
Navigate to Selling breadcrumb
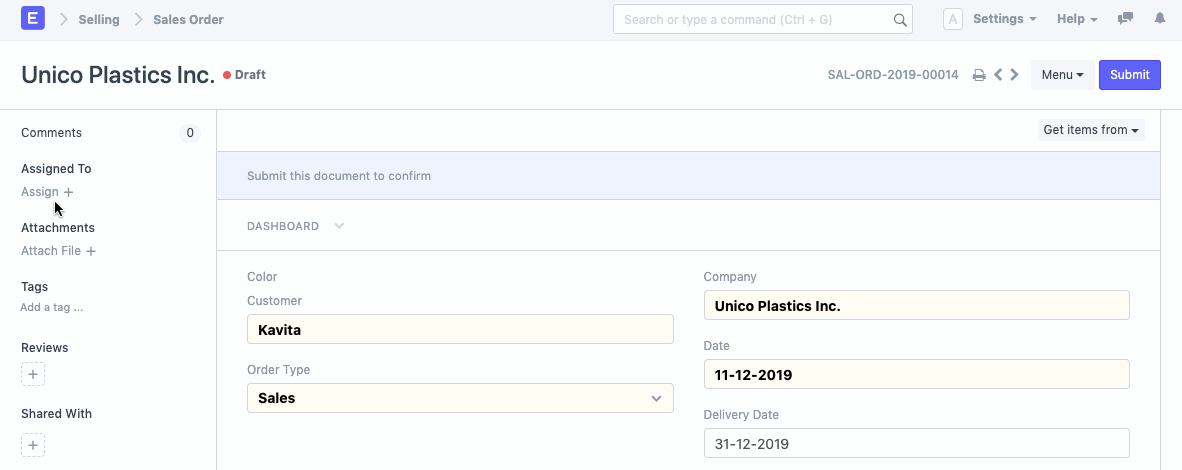pyautogui.click(x=99, y=20)
